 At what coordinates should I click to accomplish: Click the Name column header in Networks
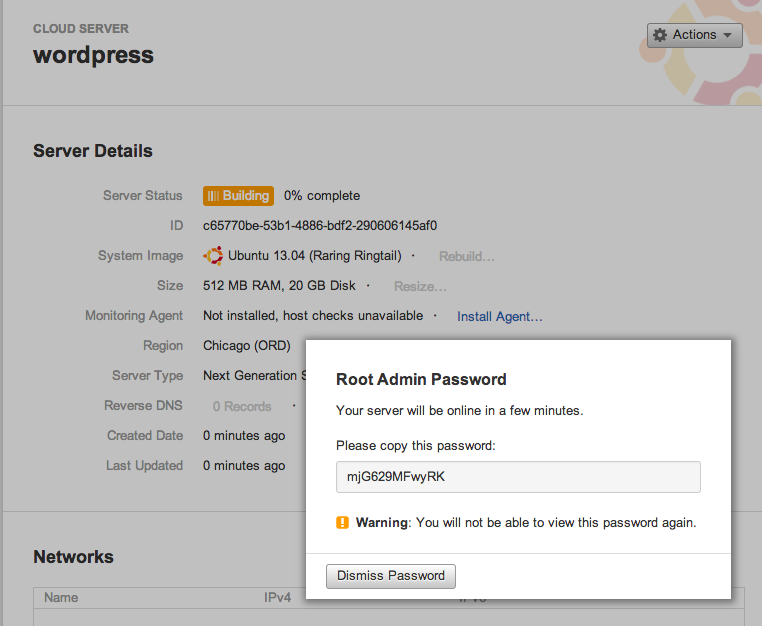click(x=61, y=597)
